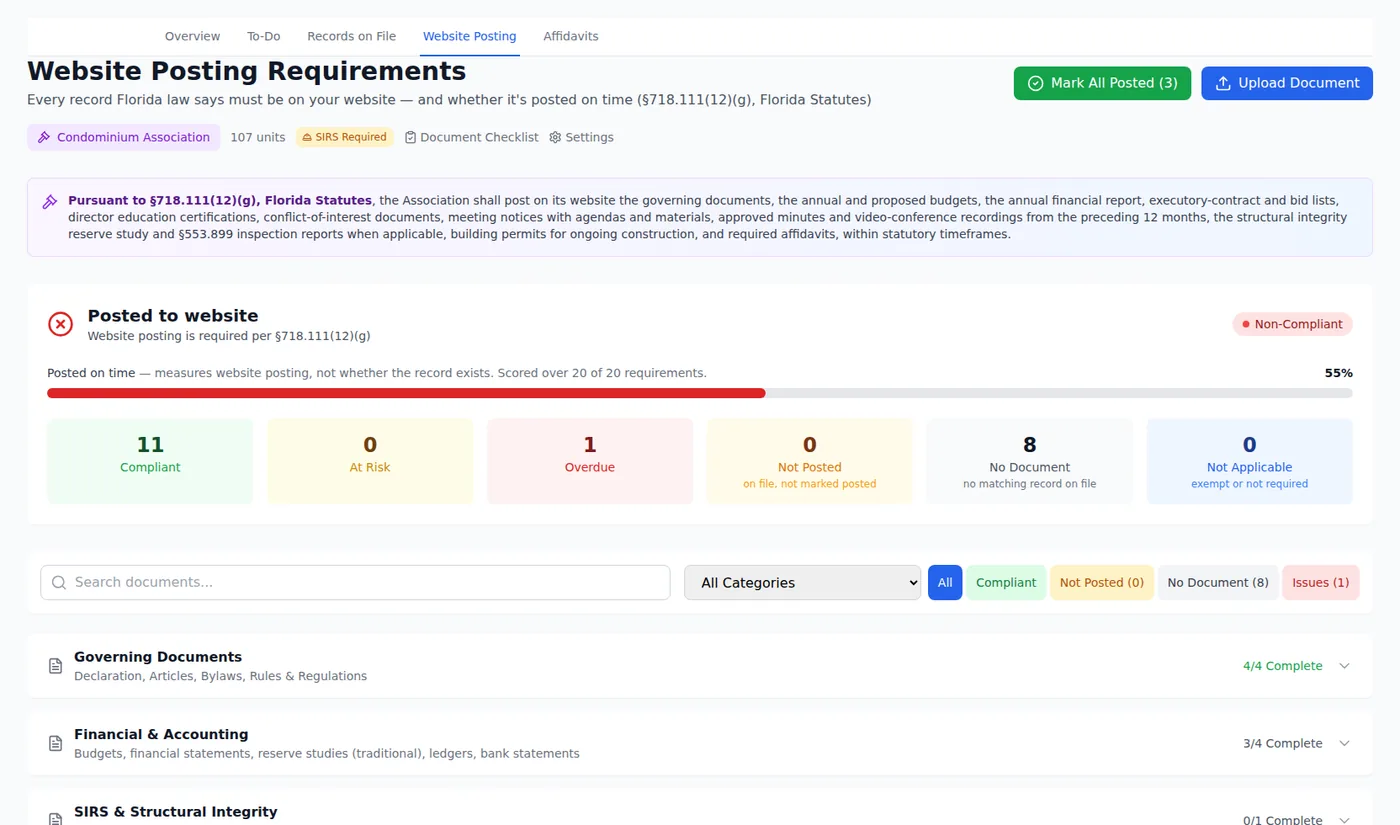The image size is (1400, 825).
Task: Select the Website Posting tab
Action: pos(469,36)
